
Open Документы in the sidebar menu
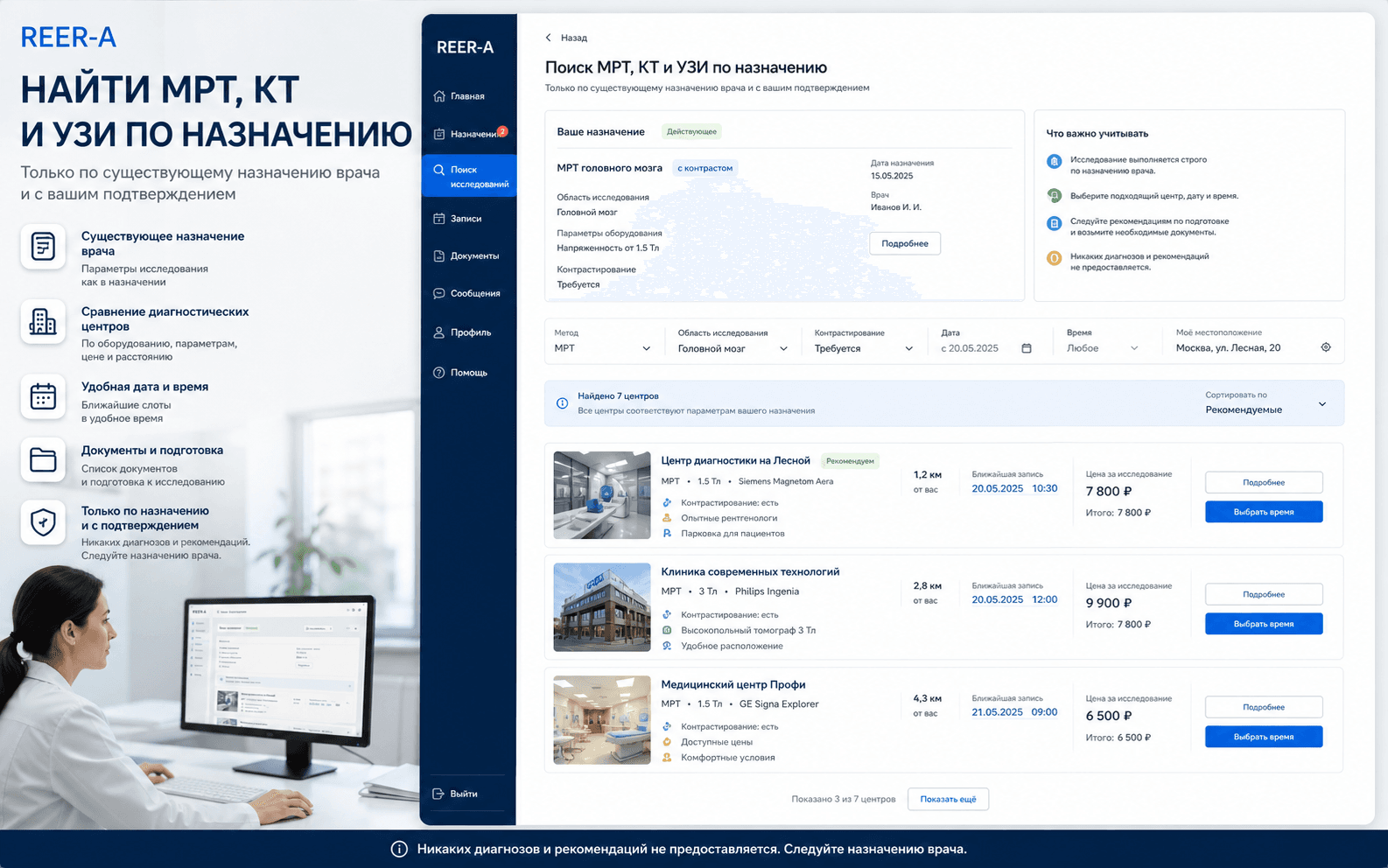coord(468,256)
